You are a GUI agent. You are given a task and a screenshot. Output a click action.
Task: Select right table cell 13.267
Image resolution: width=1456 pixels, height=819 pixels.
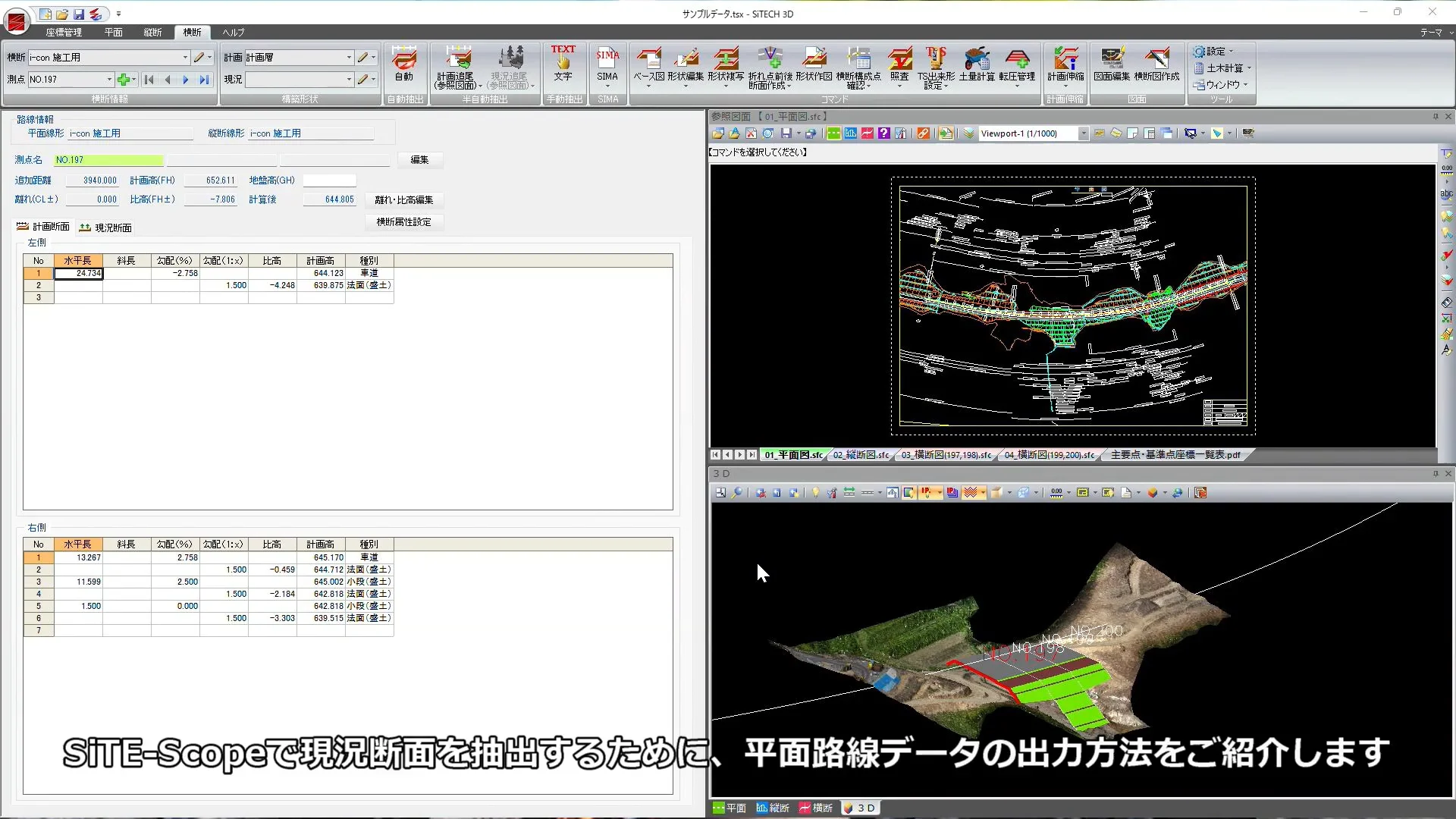tap(78, 557)
